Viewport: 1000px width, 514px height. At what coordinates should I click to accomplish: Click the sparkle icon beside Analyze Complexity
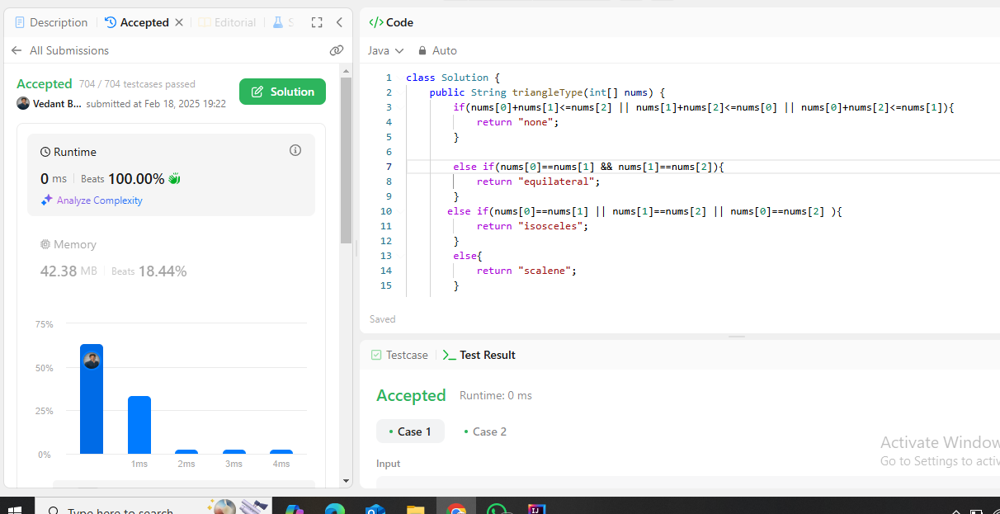tap(46, 200)
